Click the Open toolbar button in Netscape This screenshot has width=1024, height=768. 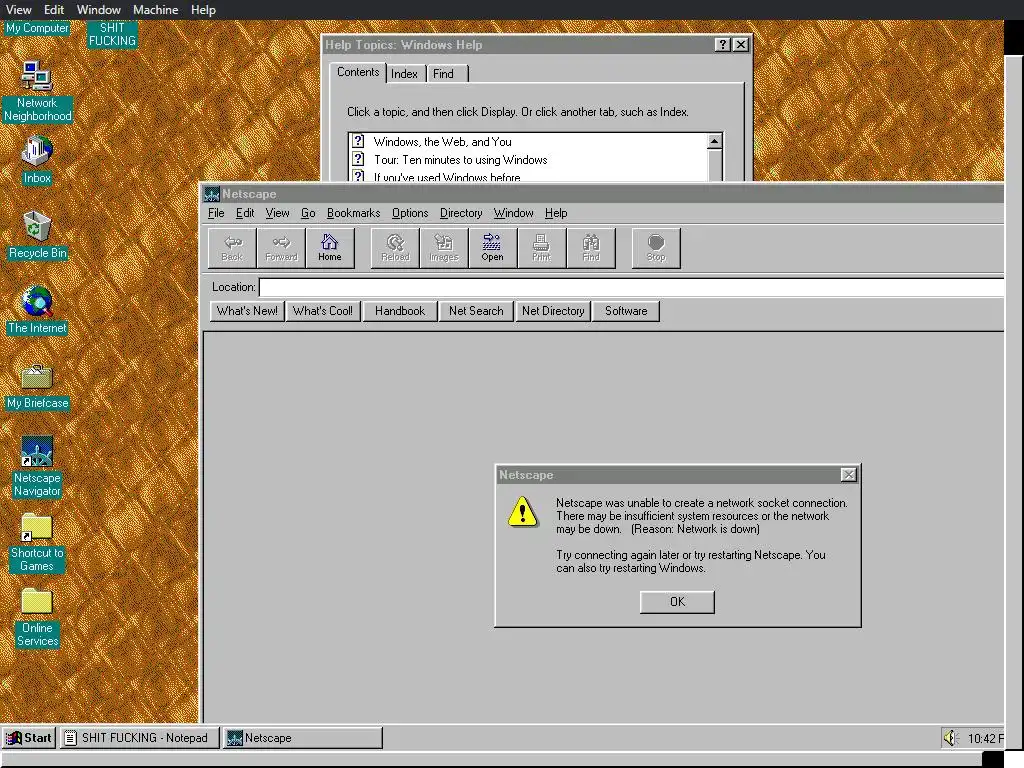pos(492,248)
